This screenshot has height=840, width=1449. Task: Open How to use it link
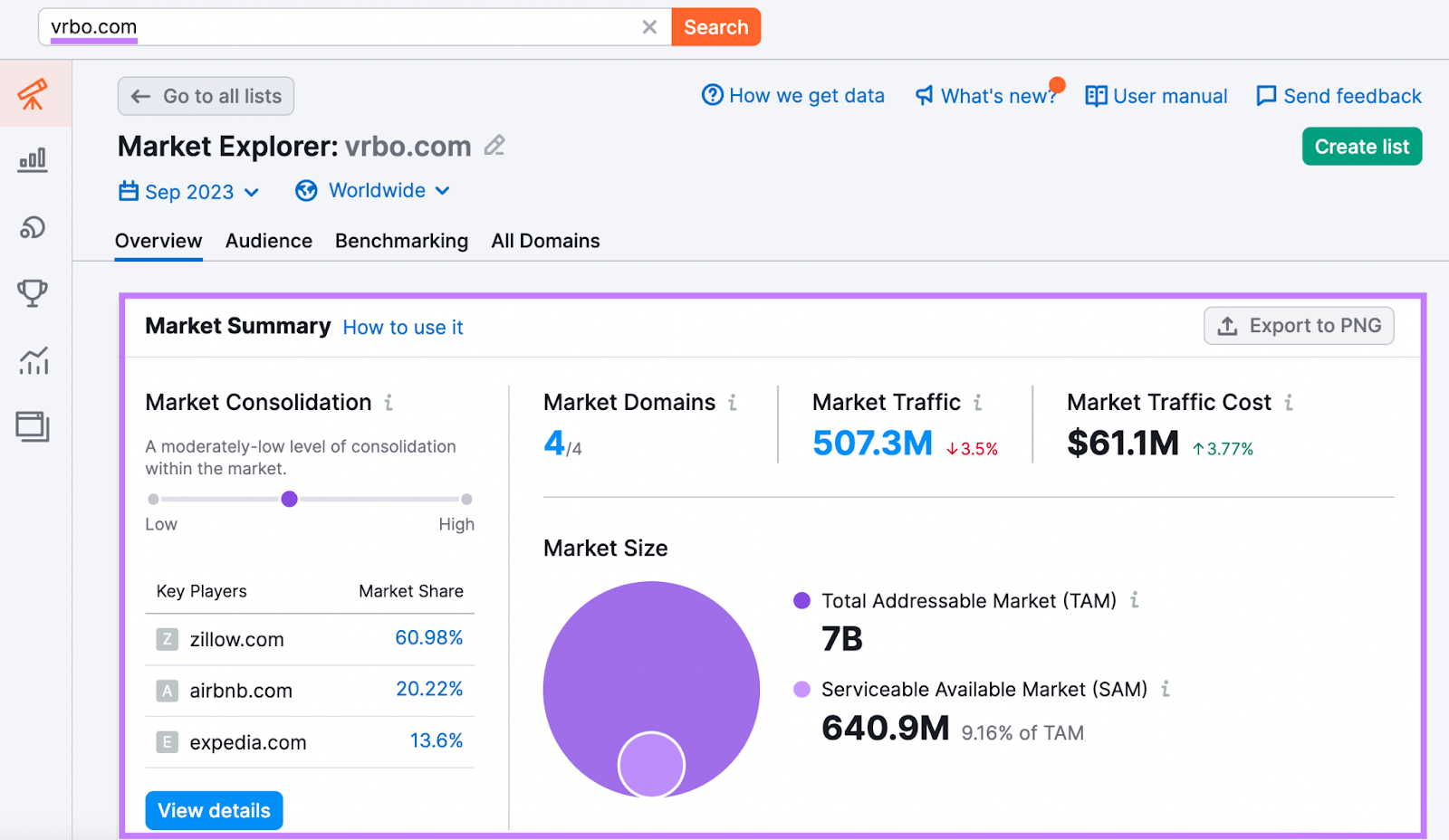(x=403, y=327)
